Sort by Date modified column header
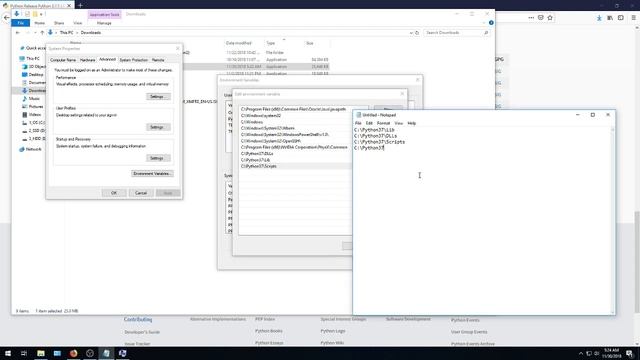640x360 pixels. (x=239, y=43)
